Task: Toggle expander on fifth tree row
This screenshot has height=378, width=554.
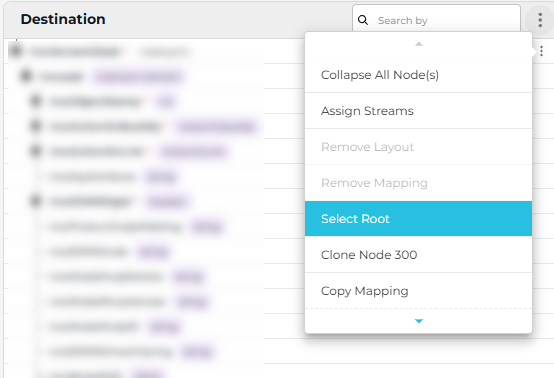Action: coord(36,151)
